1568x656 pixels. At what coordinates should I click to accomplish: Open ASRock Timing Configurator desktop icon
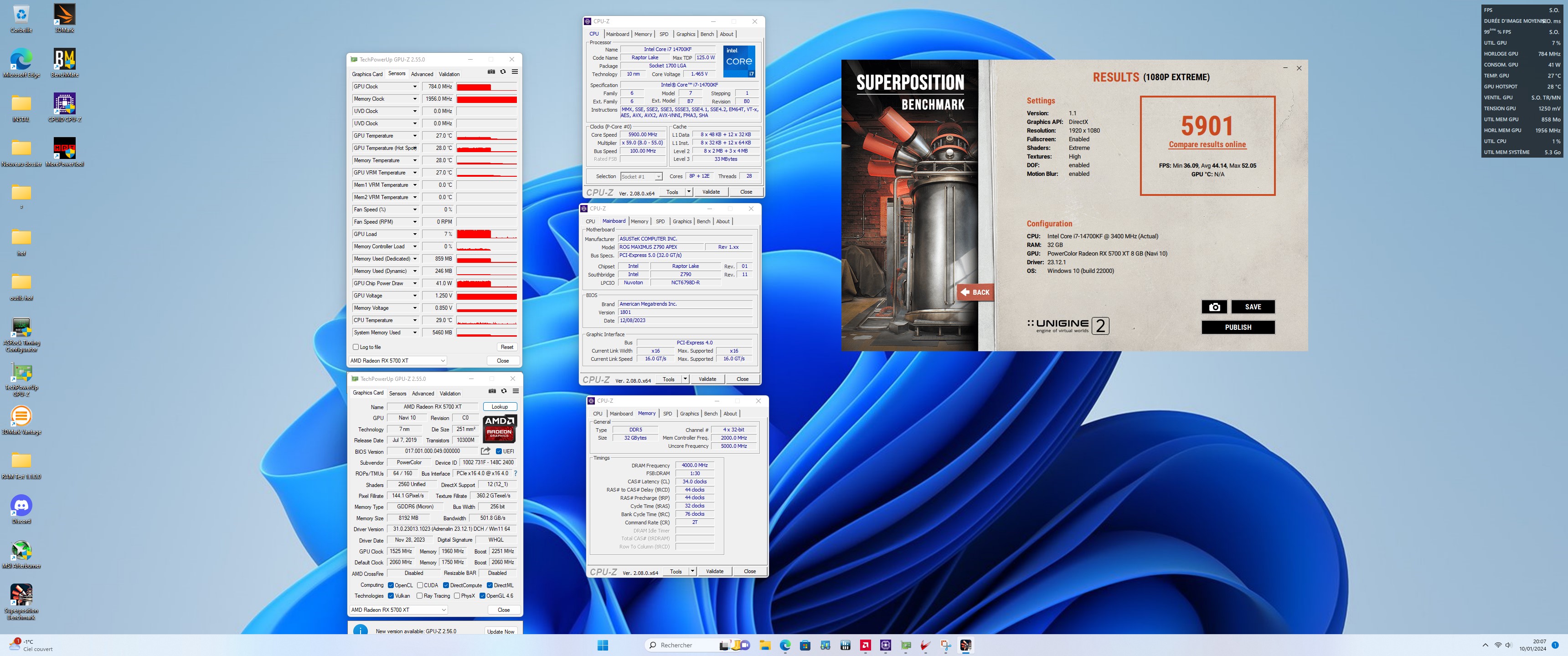click(x=21, y=335)
